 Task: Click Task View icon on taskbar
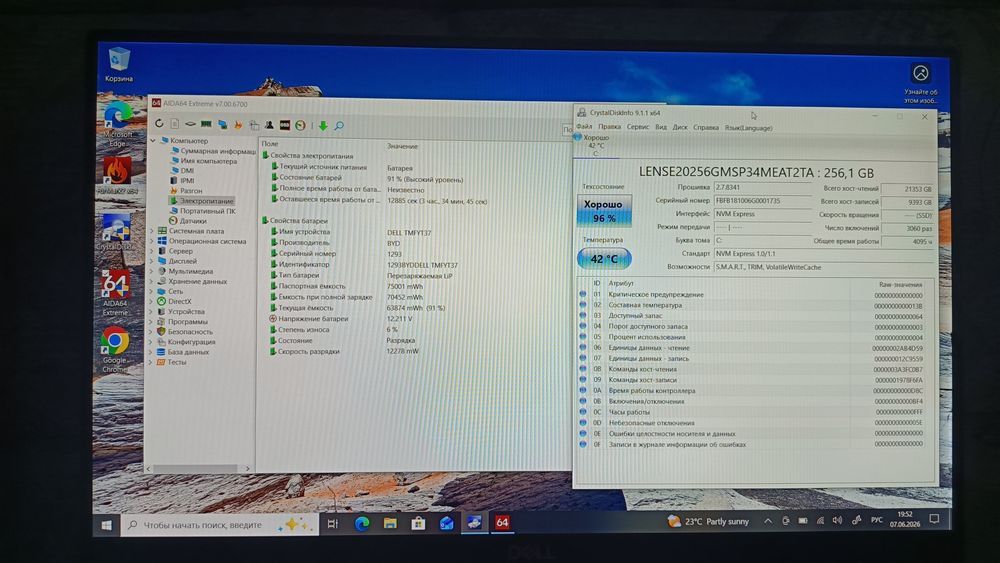tap(333, 523)
